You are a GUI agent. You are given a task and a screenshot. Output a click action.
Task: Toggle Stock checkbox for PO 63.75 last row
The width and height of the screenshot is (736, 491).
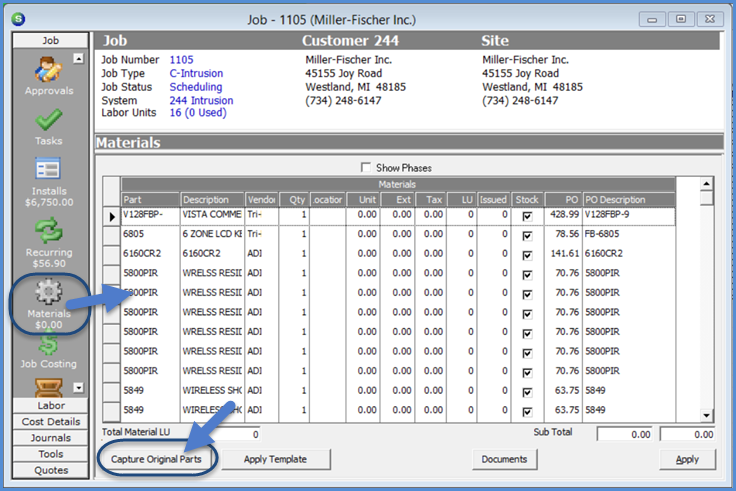coord(527,412)
